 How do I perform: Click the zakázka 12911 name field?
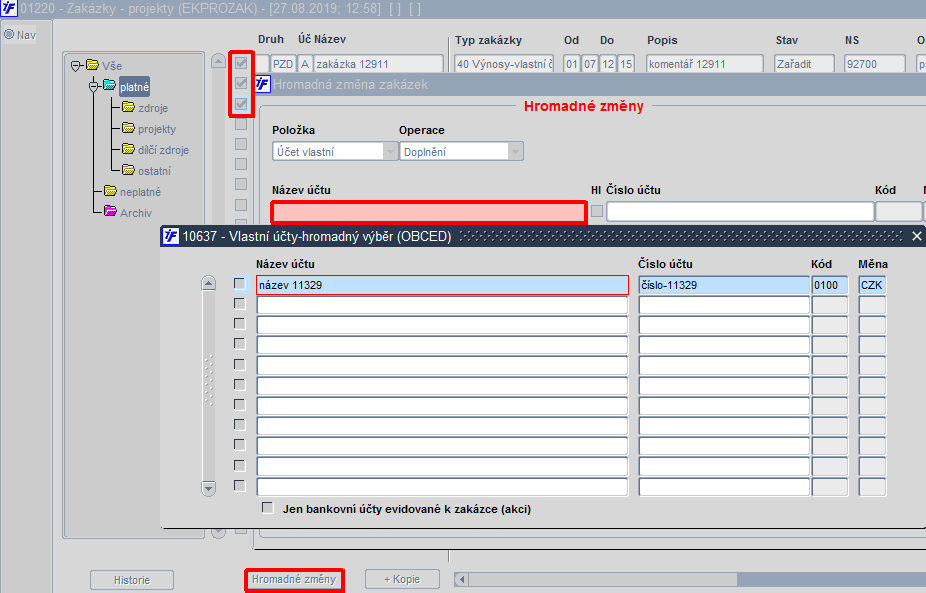(x=379, y=64)
